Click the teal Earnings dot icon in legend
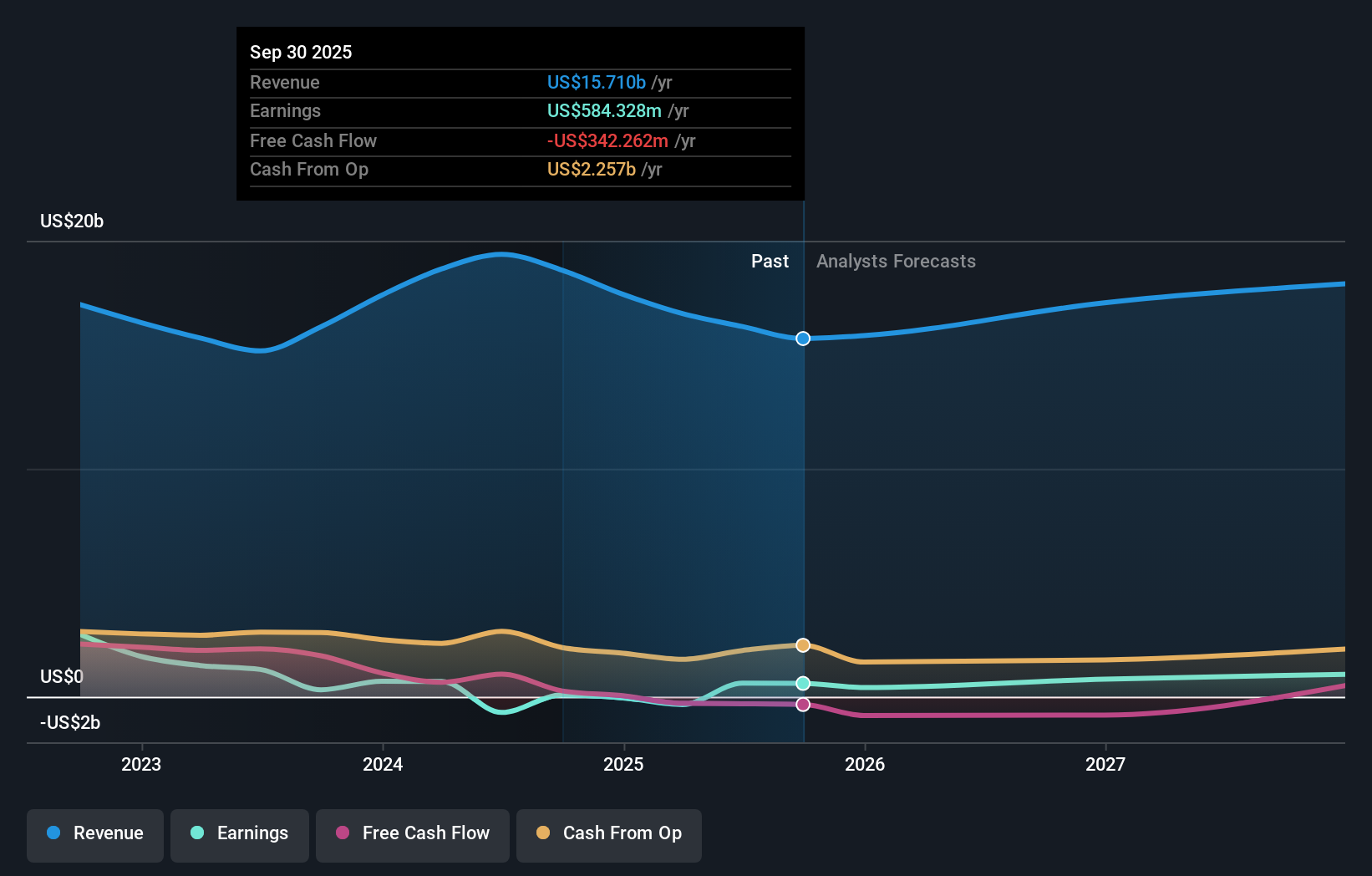The height and width of the screenshot is (876, 1372). pos(196,833)
